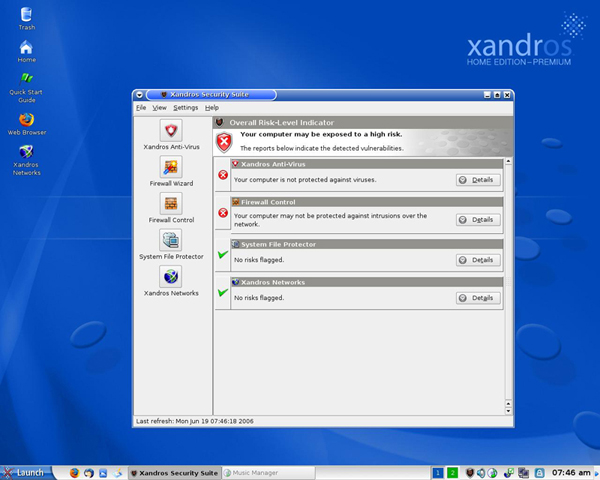Open the View menu
Viewport: 600px width, 480px height.
[160, 107]
